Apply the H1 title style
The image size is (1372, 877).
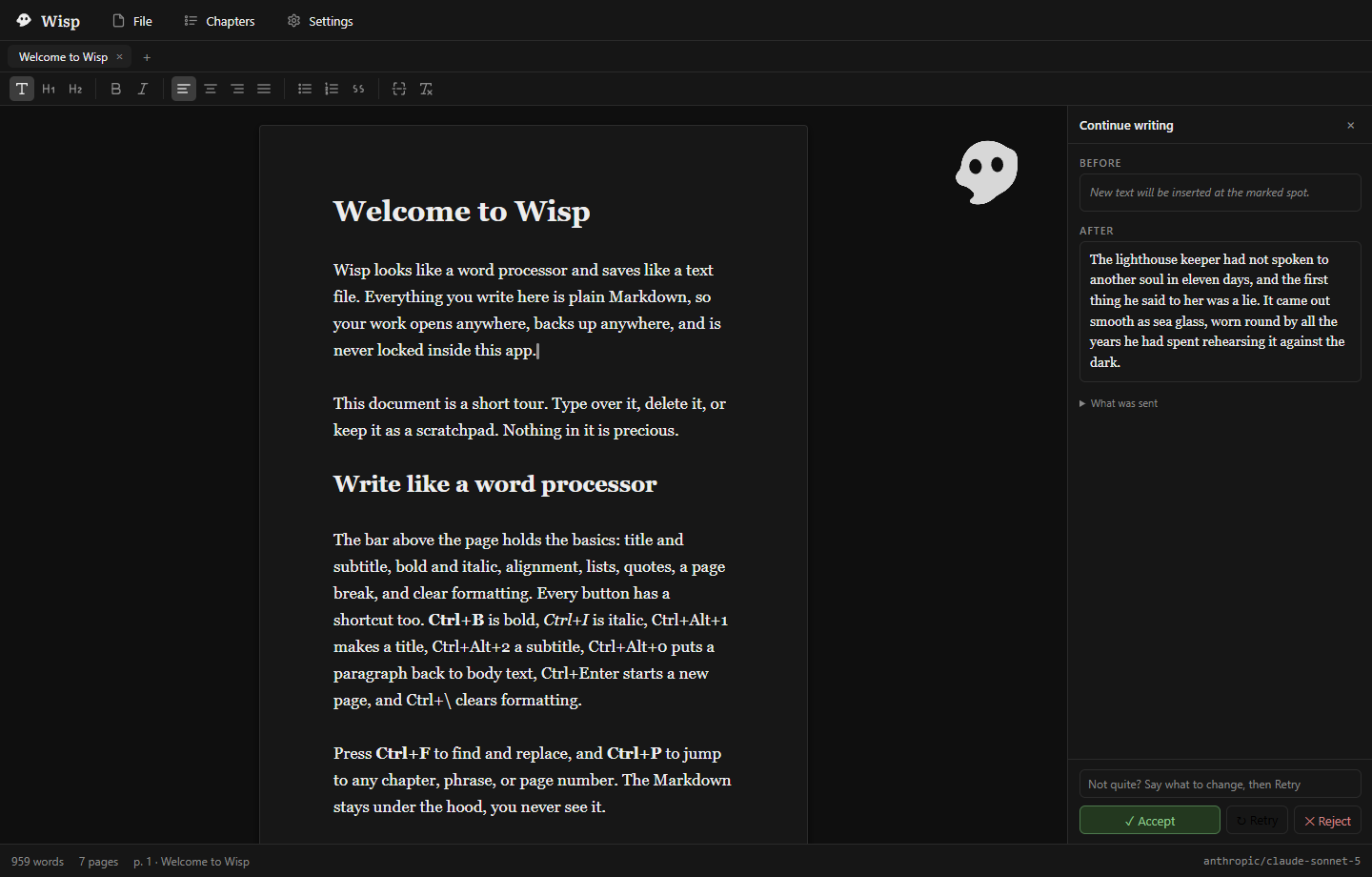coord(49,89)
